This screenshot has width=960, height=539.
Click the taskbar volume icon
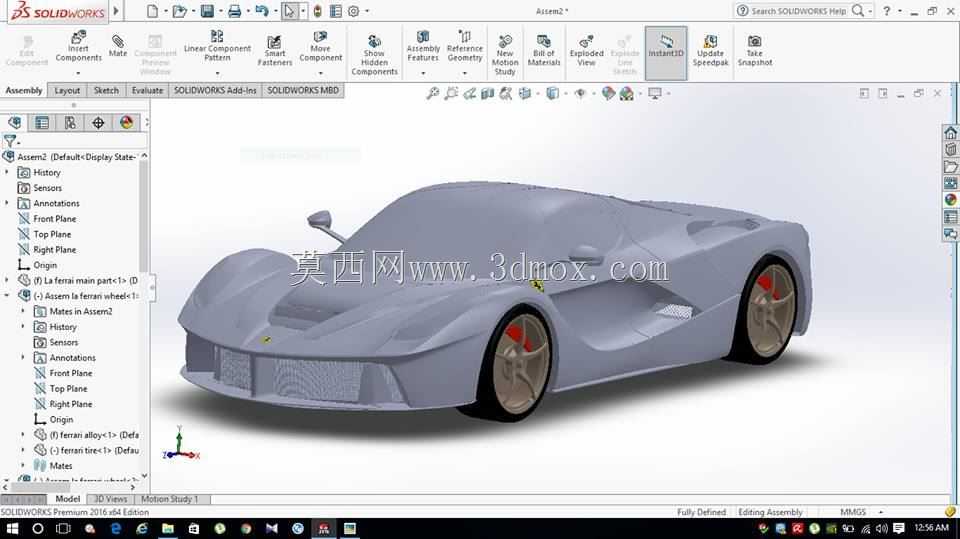coord(882,528)
